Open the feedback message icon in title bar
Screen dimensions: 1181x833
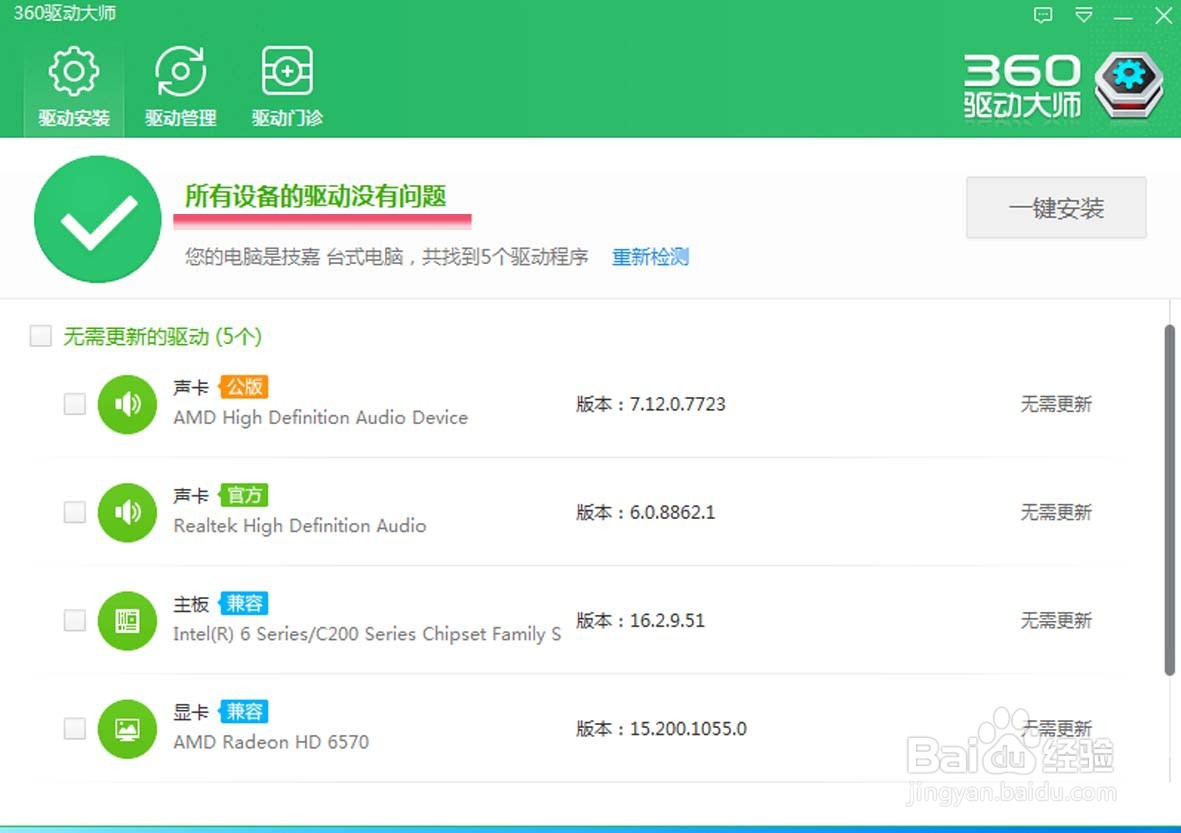[x=1043, y=15]
